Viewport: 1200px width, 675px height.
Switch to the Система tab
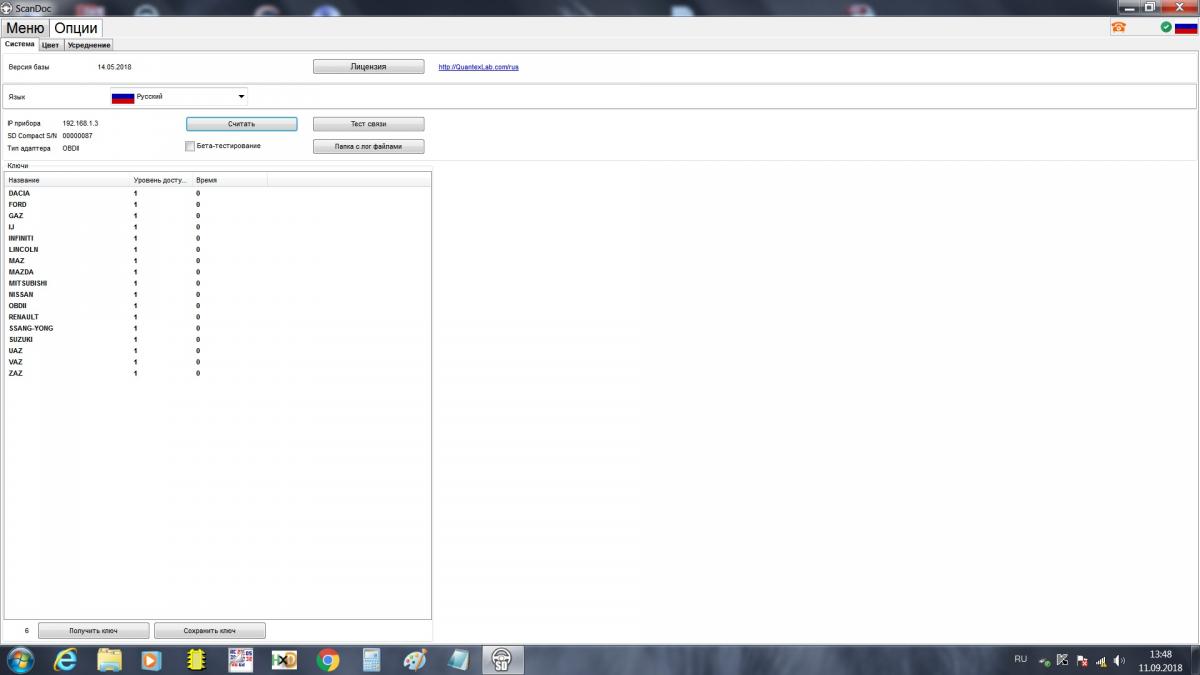coord(20,45)
